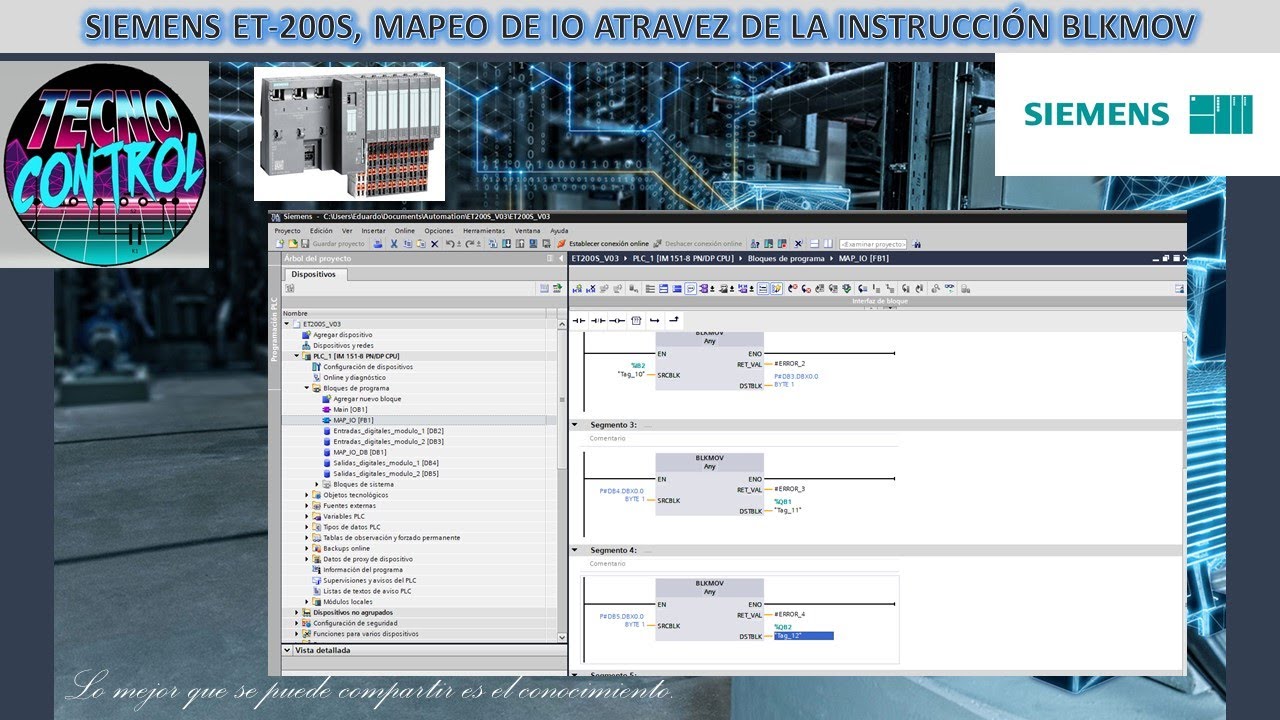Screen dimensions: 1280x720
Task: Click the Cut scissors icon
Action: [x=394, y=243]
